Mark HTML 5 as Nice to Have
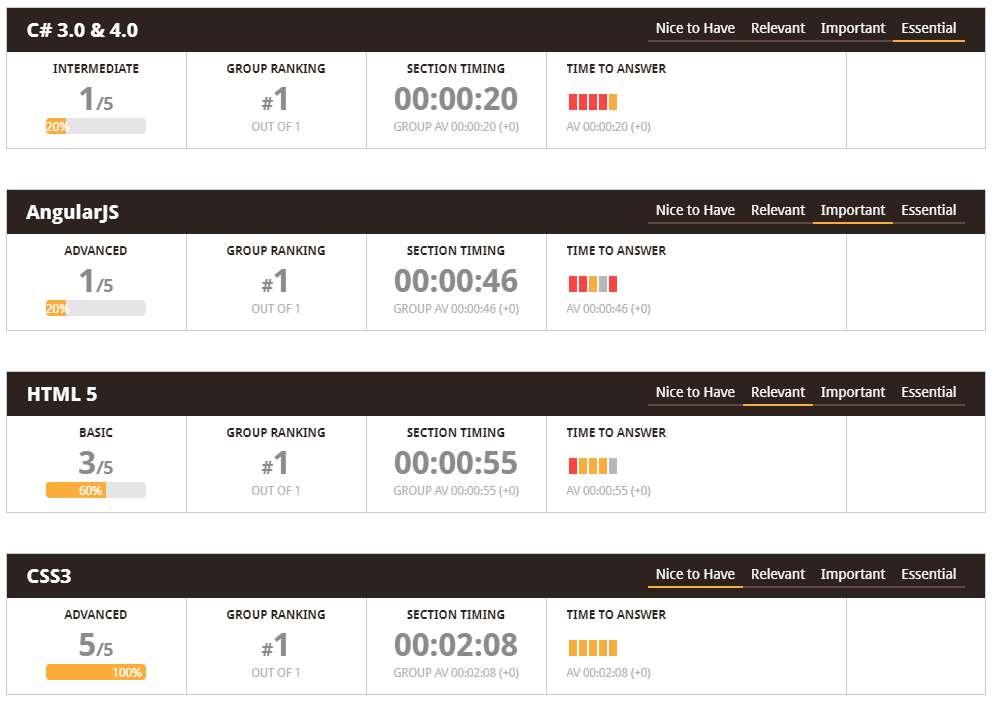Viewport: 993px width, 701px height. pyautogui.click(x=695, y=393)
